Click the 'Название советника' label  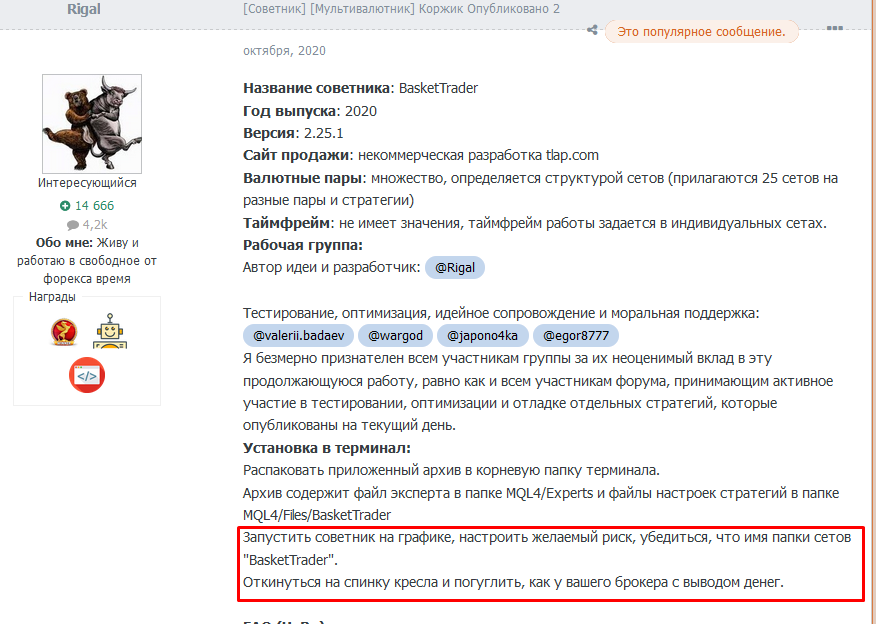tap(317, 88)
